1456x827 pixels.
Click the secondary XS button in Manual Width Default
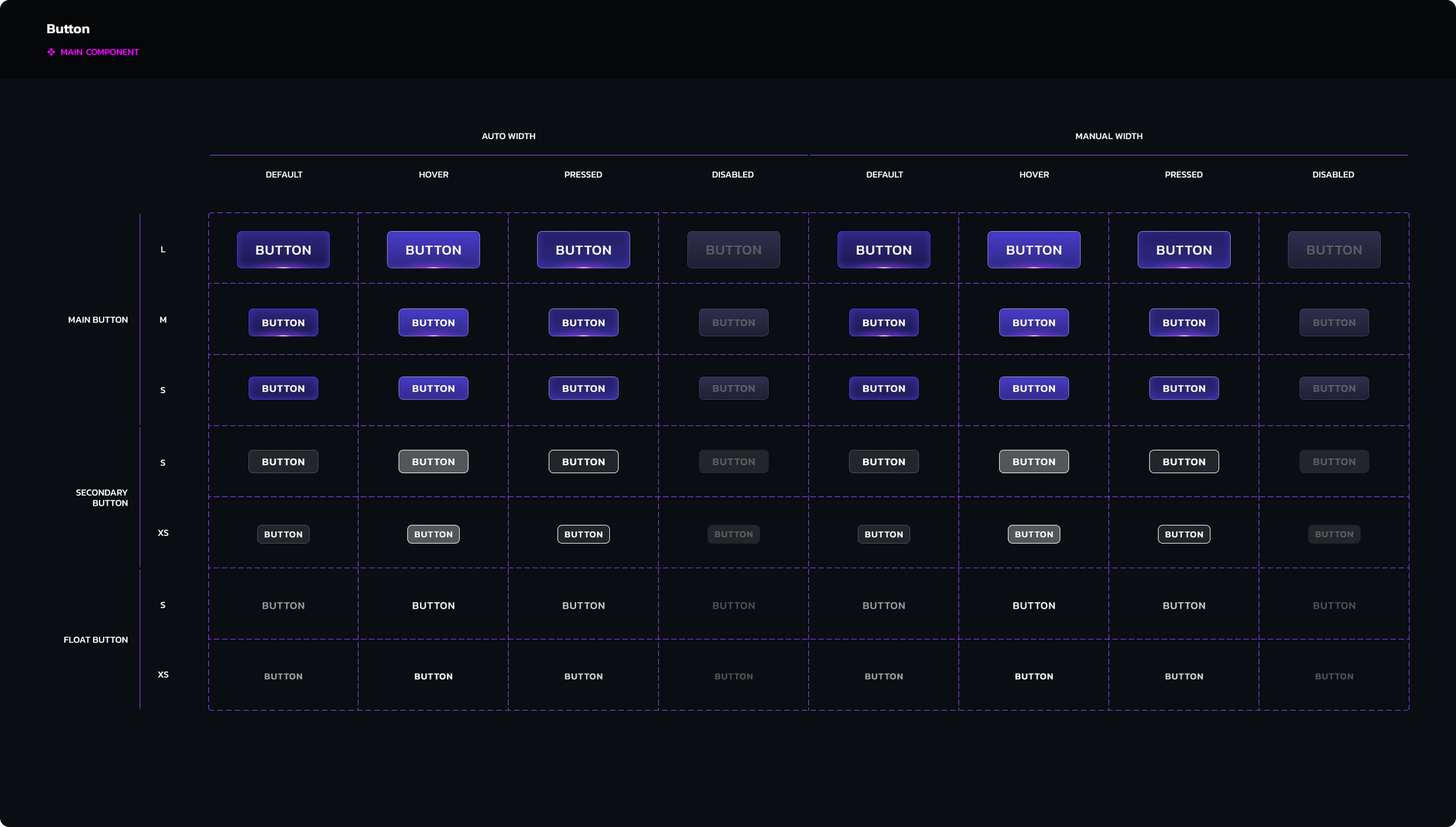[x=884, y=534]
